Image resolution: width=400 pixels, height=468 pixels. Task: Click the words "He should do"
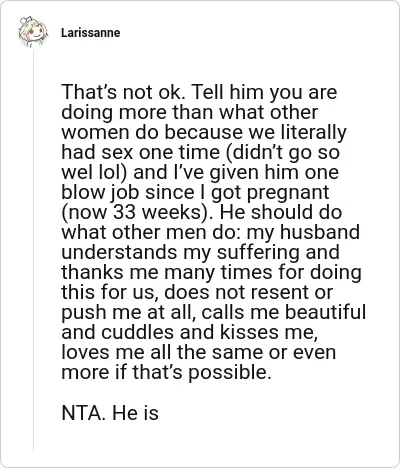280,212
